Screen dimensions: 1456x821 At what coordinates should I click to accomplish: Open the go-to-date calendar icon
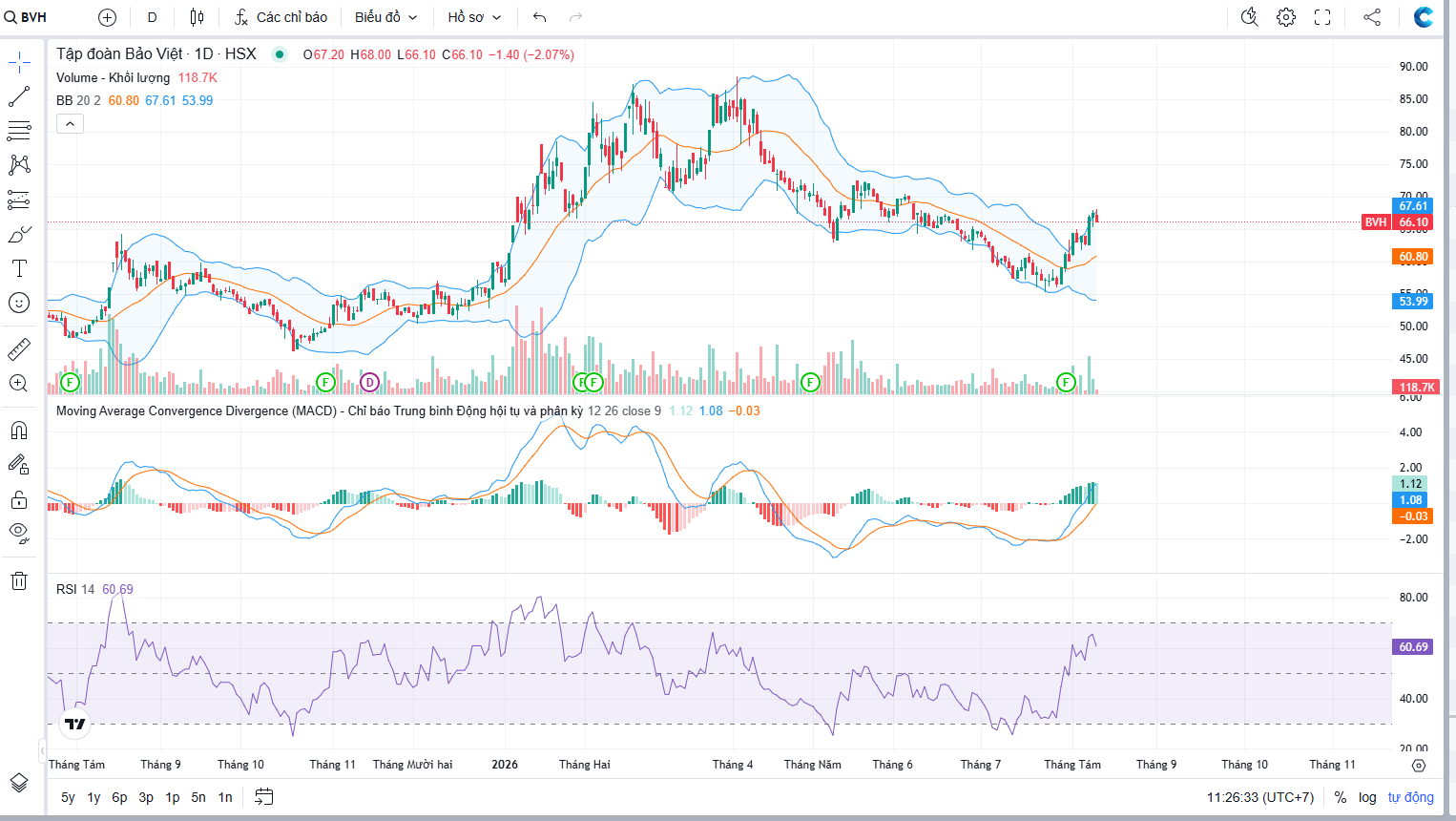pos(264,797)
